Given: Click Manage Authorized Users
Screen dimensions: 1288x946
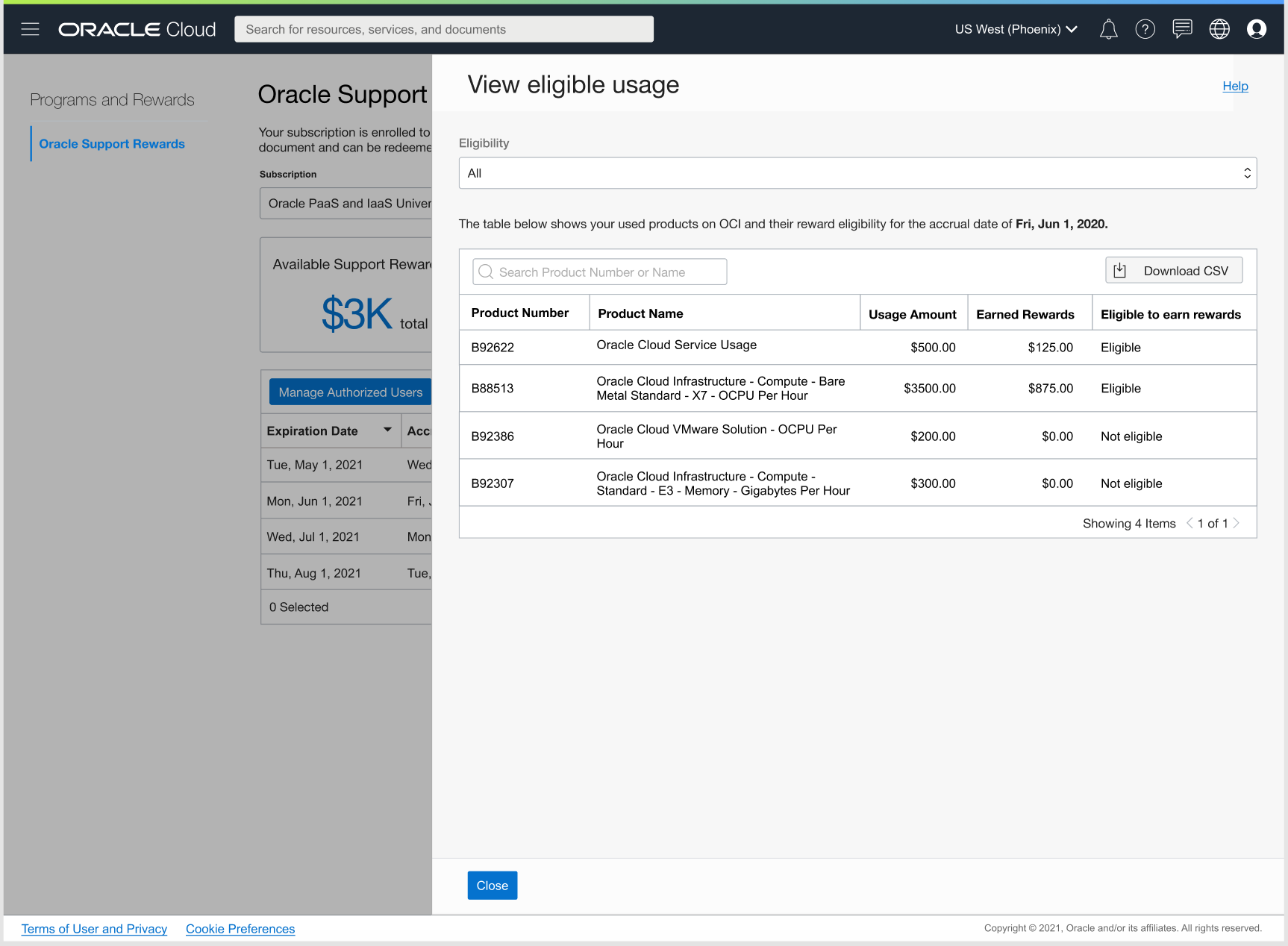Looking at the screenshot, I should tap(349, 391).
